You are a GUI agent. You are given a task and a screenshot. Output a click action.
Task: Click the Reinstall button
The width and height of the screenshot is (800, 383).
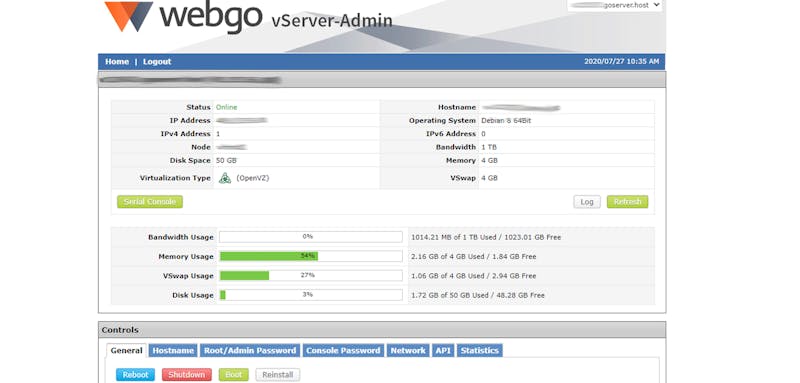(278, 375)
